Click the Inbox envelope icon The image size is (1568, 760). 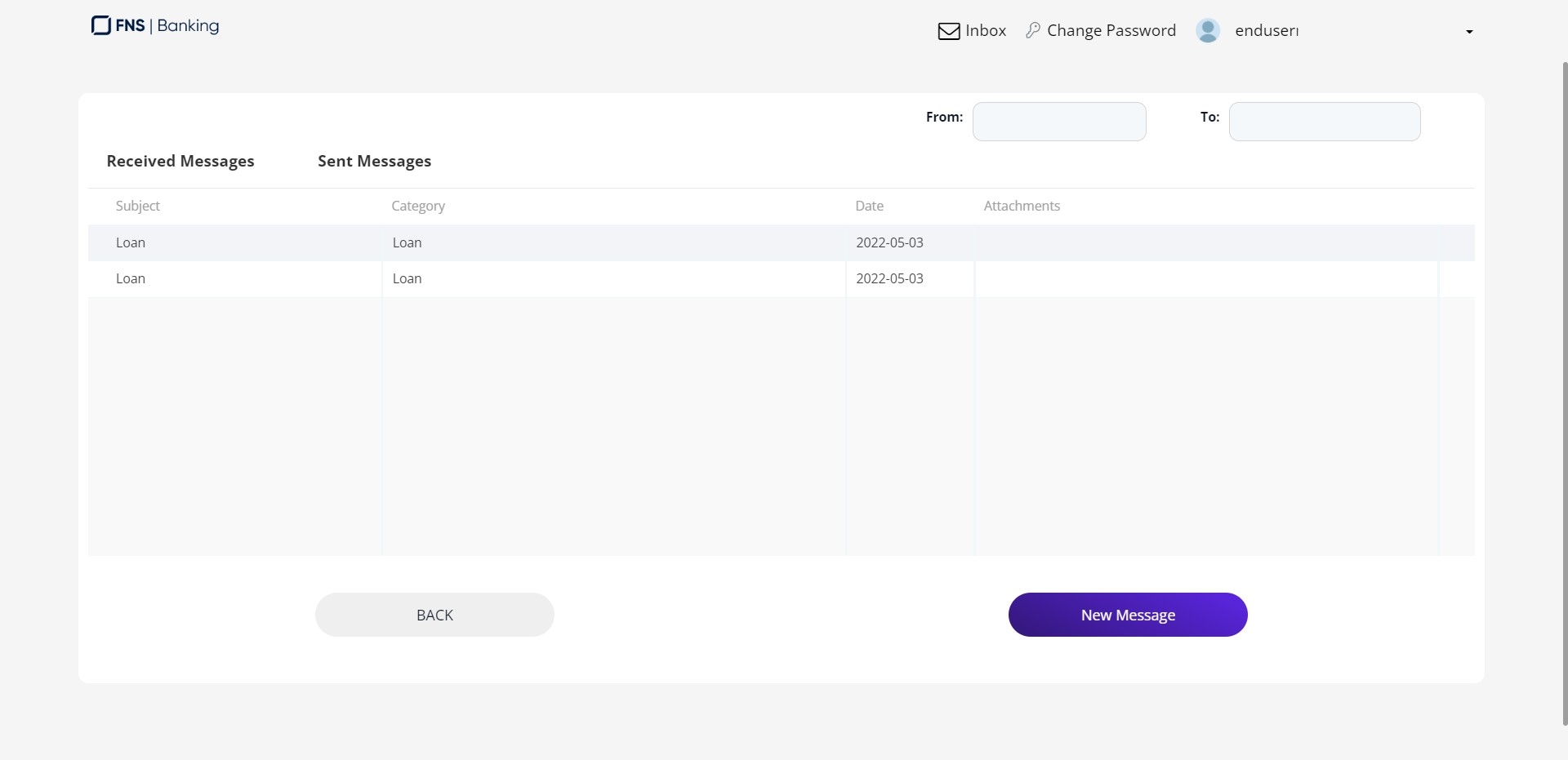(x=948, y=31)
